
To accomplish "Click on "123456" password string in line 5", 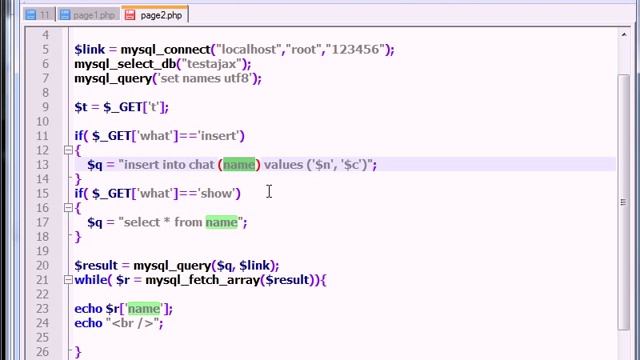I will (x=355, y=50).
